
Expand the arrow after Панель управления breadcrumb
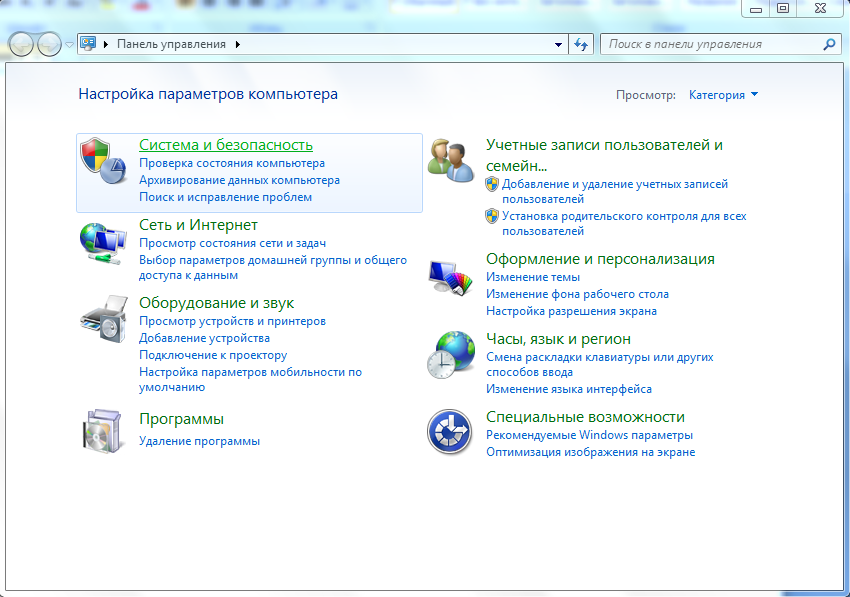238,45
